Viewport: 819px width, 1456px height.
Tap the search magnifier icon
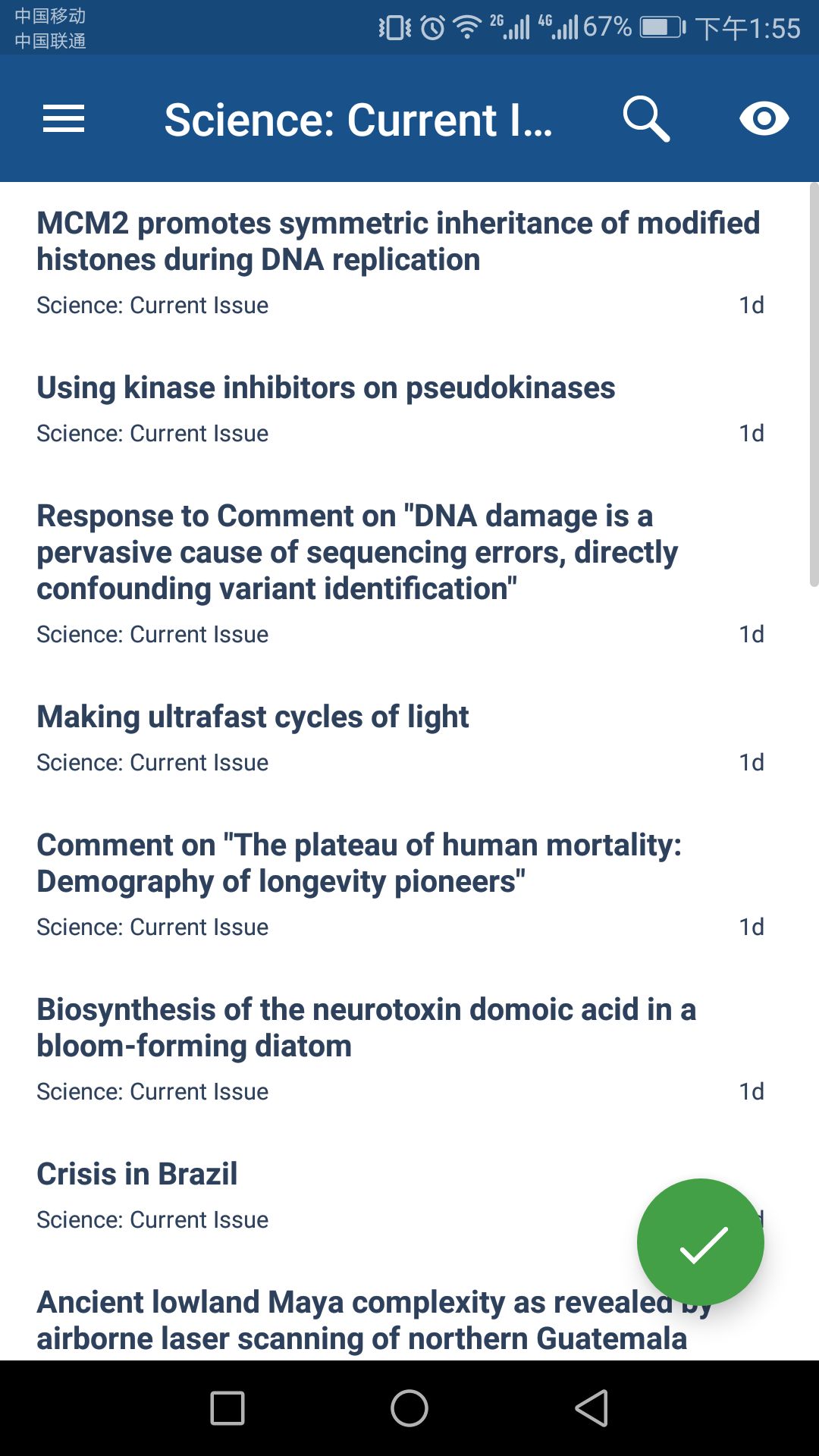(646, 119)
